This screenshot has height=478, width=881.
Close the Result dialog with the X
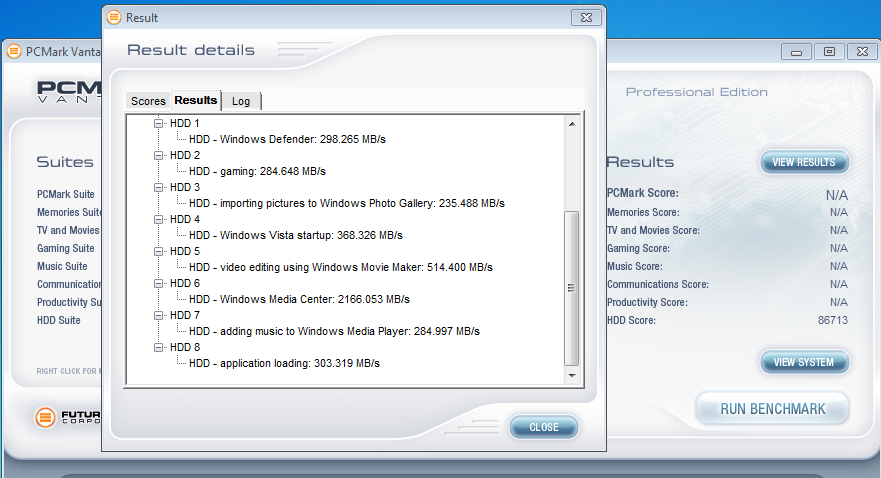point(586,17)
